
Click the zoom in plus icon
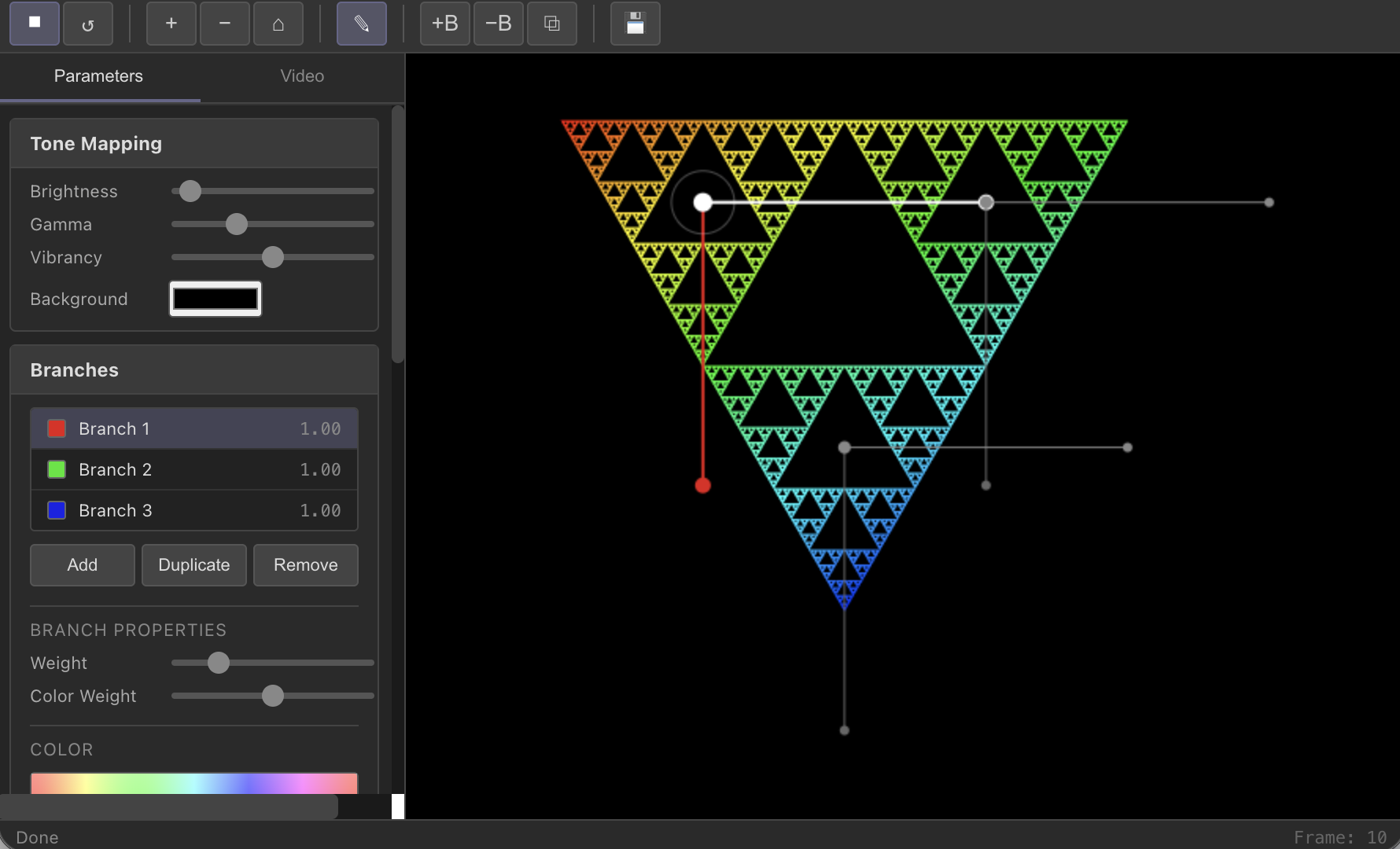click(171, 24)
